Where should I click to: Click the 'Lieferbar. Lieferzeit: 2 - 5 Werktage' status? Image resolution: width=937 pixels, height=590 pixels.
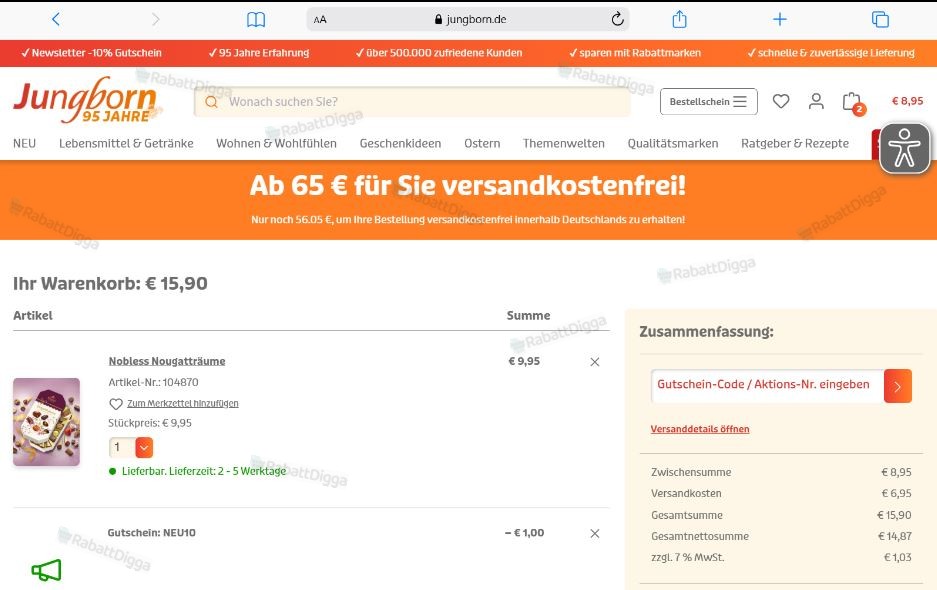(x=198, y=471)
